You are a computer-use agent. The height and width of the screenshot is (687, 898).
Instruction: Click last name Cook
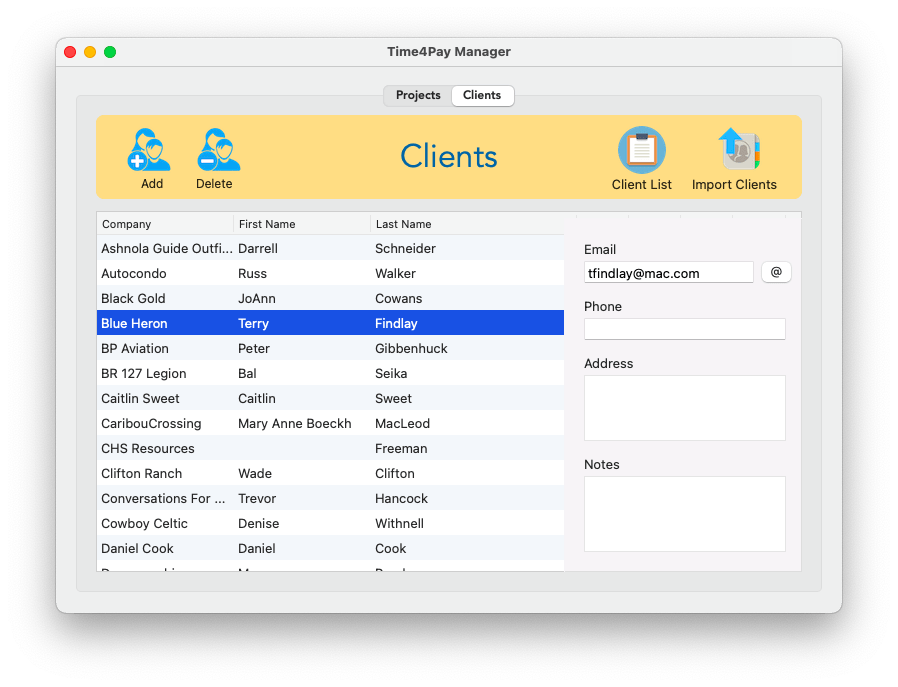[391, 548]
